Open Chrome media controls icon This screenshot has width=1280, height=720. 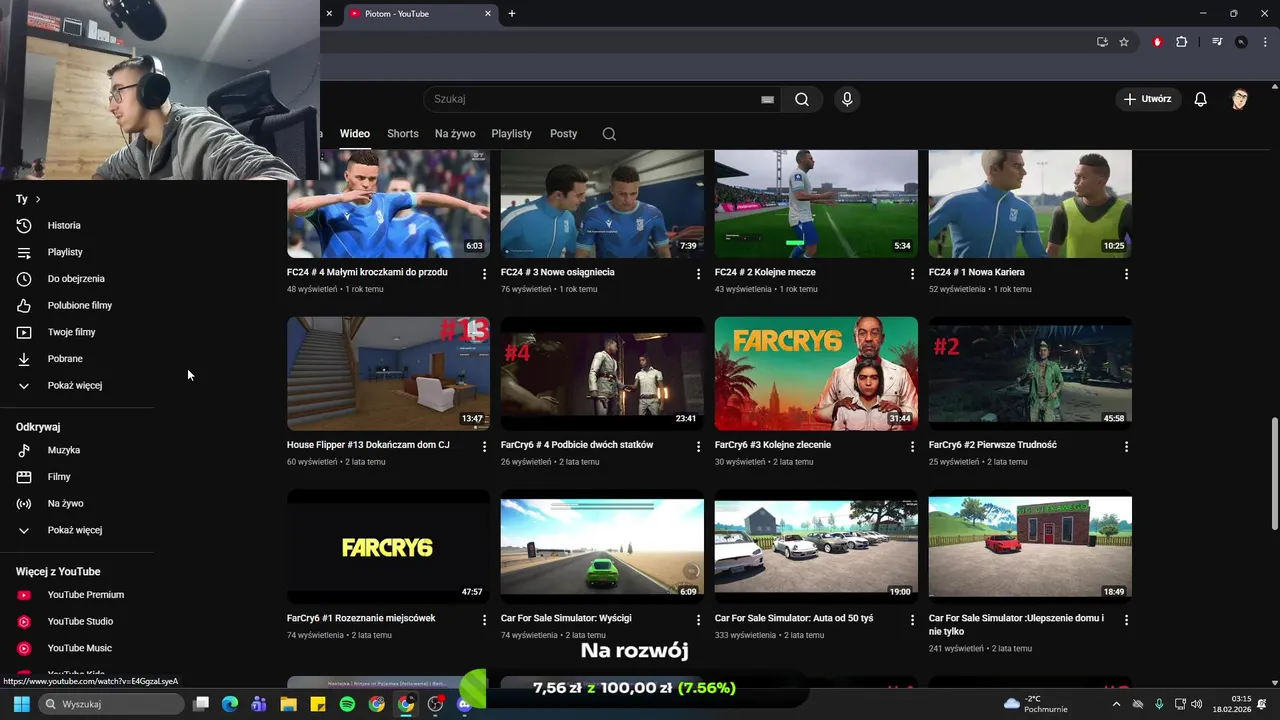1217,42
